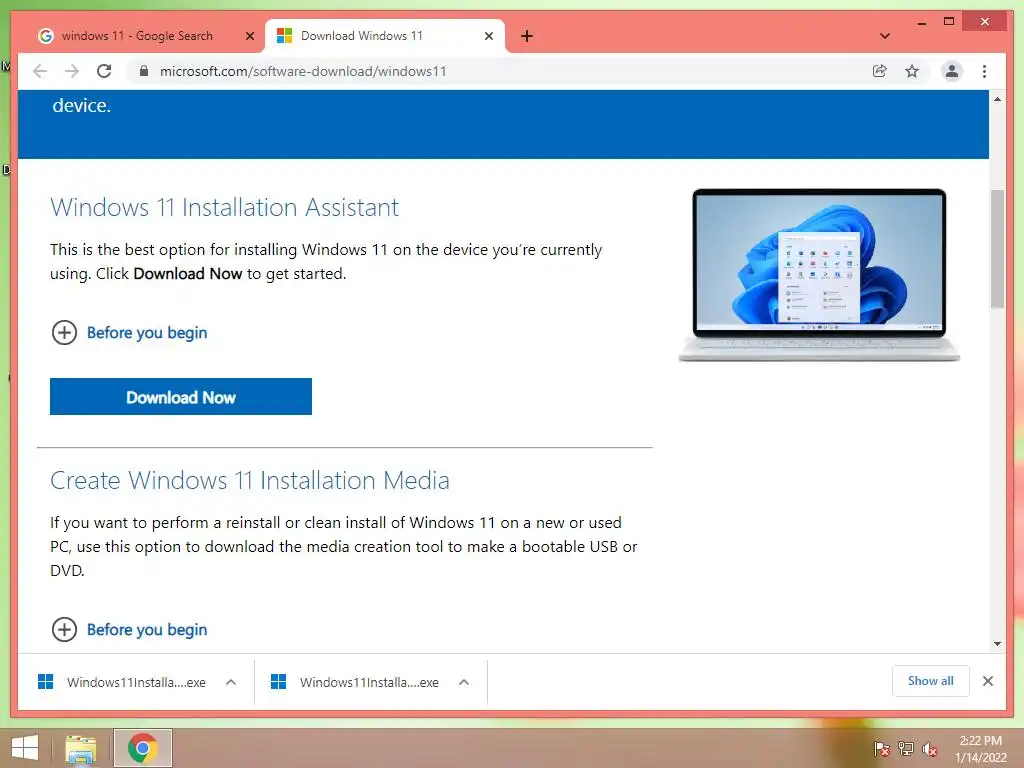Close the Google Search tab
The height and width of the screenshot is (768, 1024).
pos(249,36)
